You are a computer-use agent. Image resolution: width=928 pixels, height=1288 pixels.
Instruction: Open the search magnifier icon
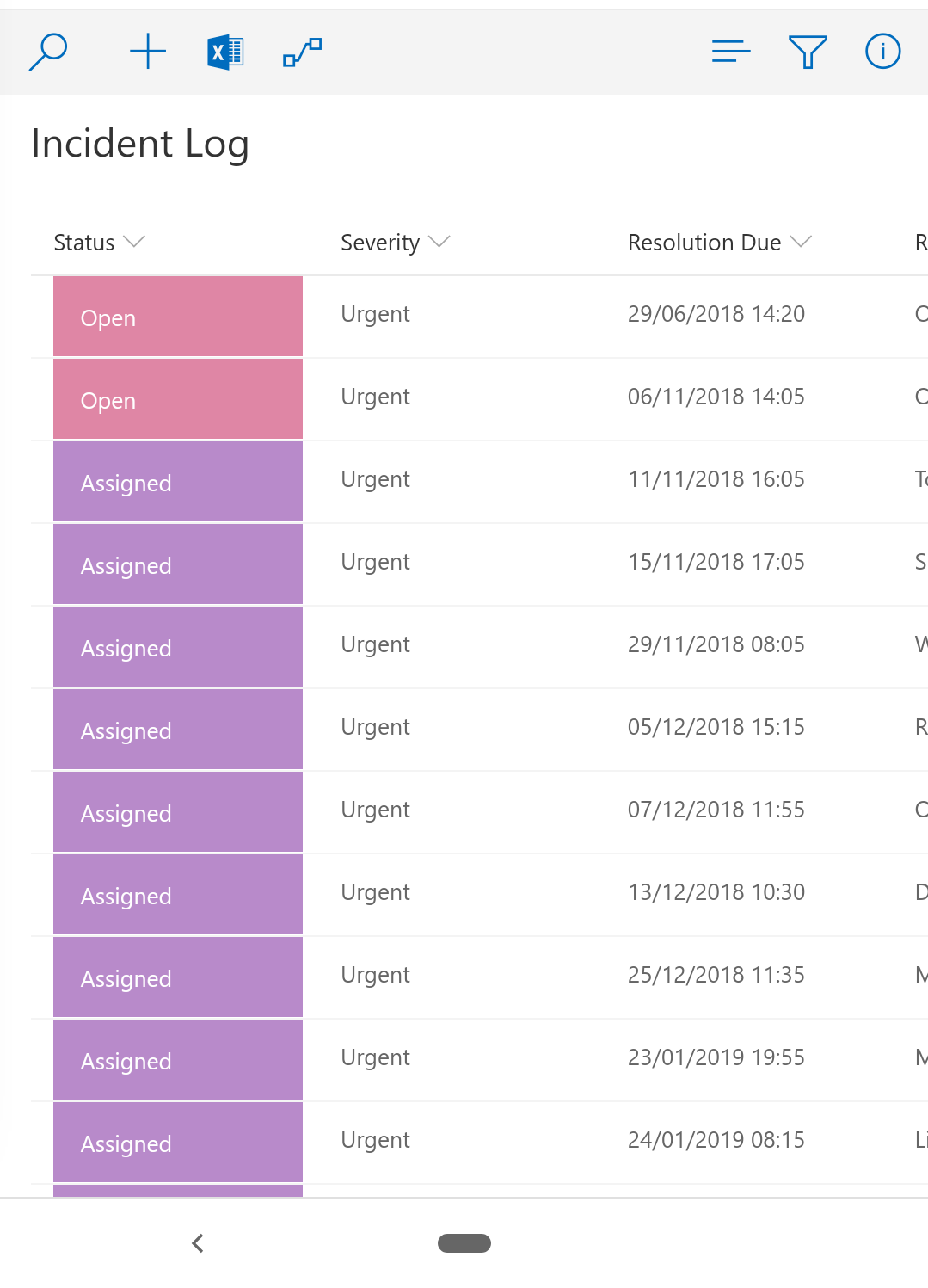click(x=48, y=52)
